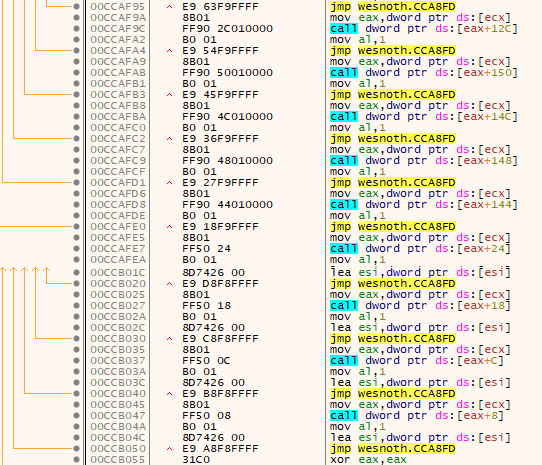Select instruction xor eax,eax
Screen dimensions: 542x465
click(x=368, y=459)
